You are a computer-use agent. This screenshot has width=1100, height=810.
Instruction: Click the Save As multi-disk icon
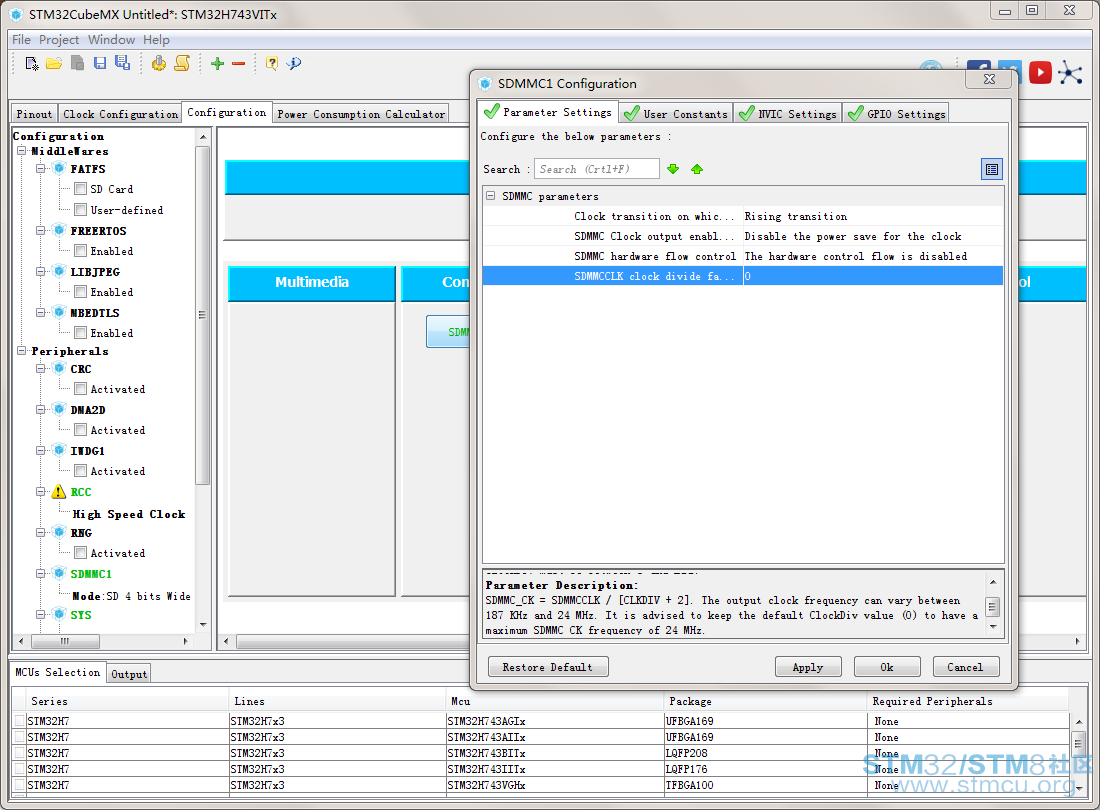(x=123, y=63)
